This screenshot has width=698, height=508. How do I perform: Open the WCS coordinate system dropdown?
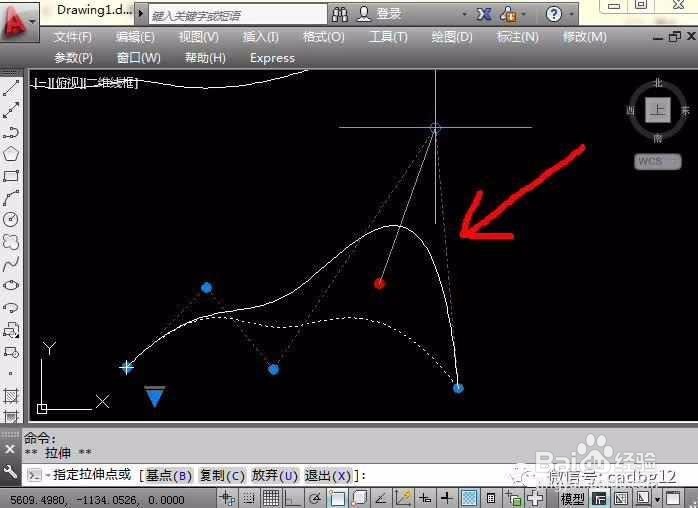pos(657,161)
